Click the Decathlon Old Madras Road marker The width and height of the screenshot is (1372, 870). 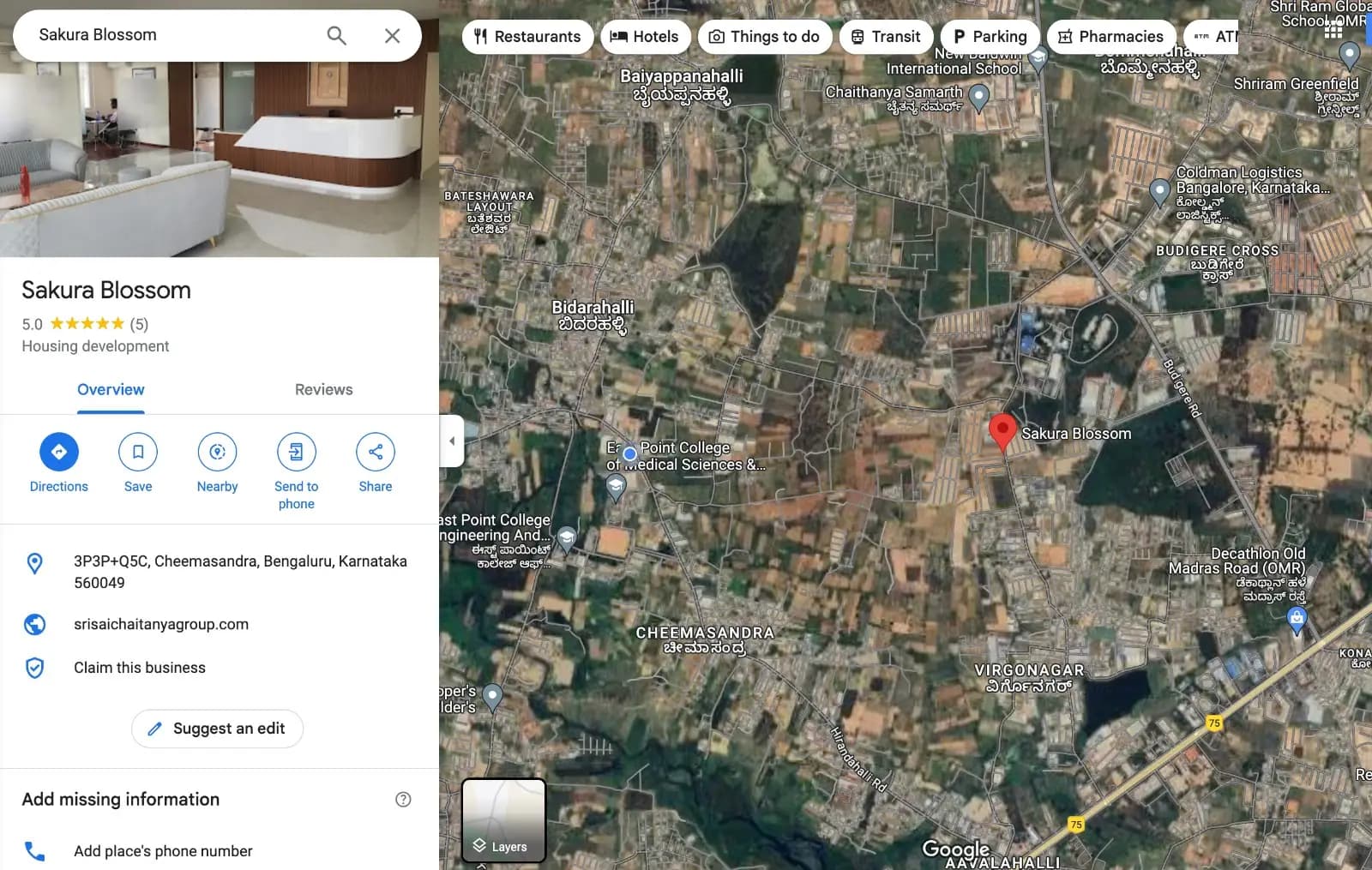coord(1297,619)
